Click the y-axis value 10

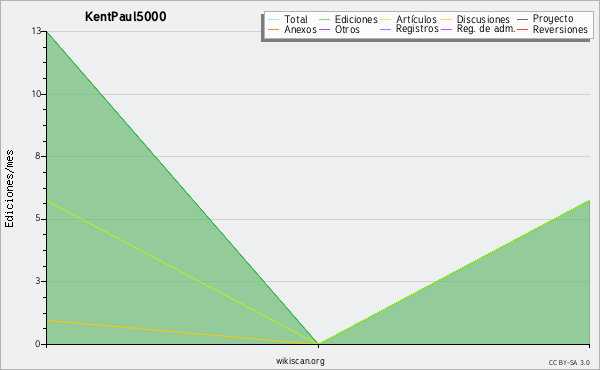click(x=36, y=94)
